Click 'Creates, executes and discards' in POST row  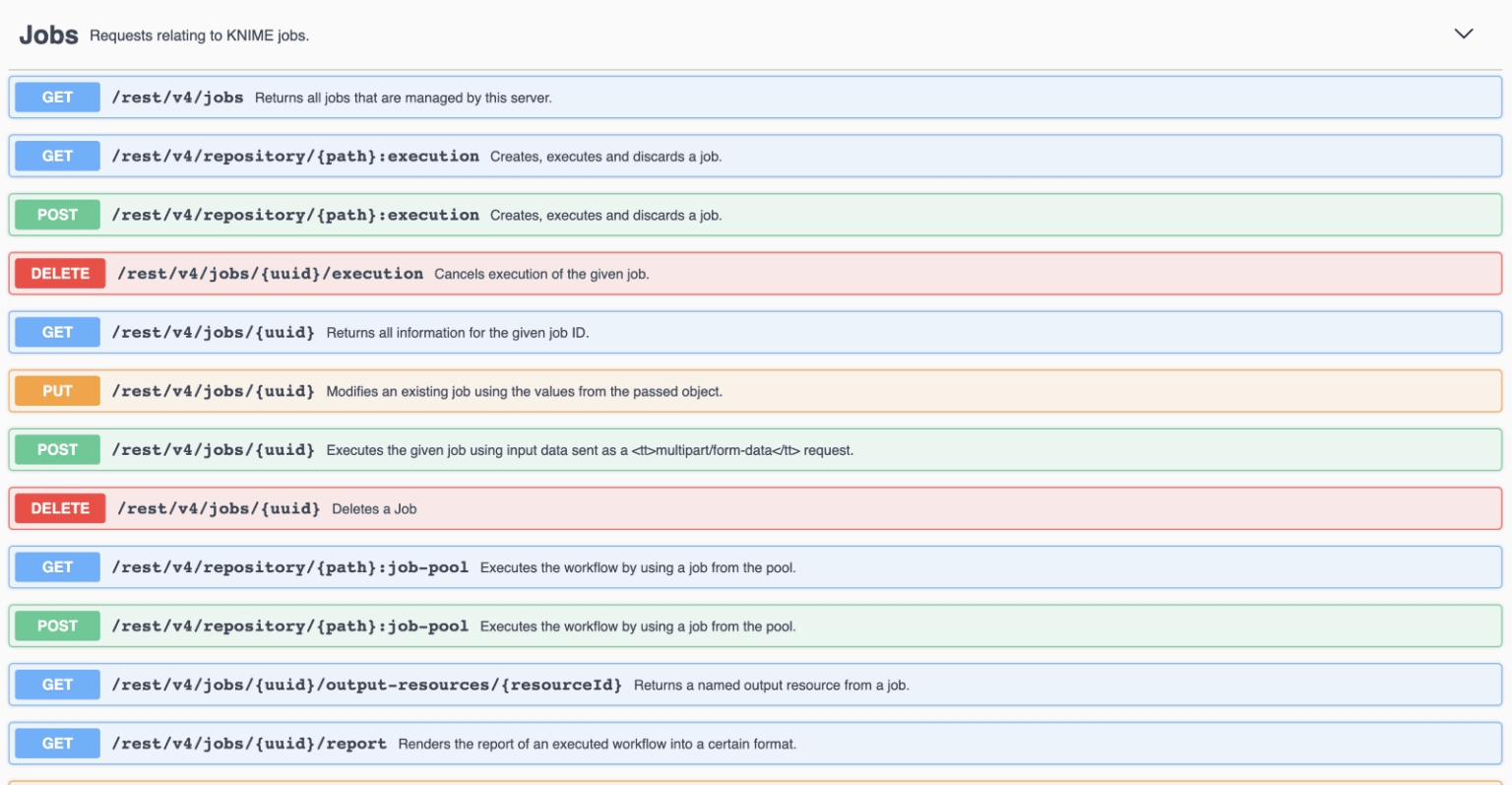click(605, 216)
